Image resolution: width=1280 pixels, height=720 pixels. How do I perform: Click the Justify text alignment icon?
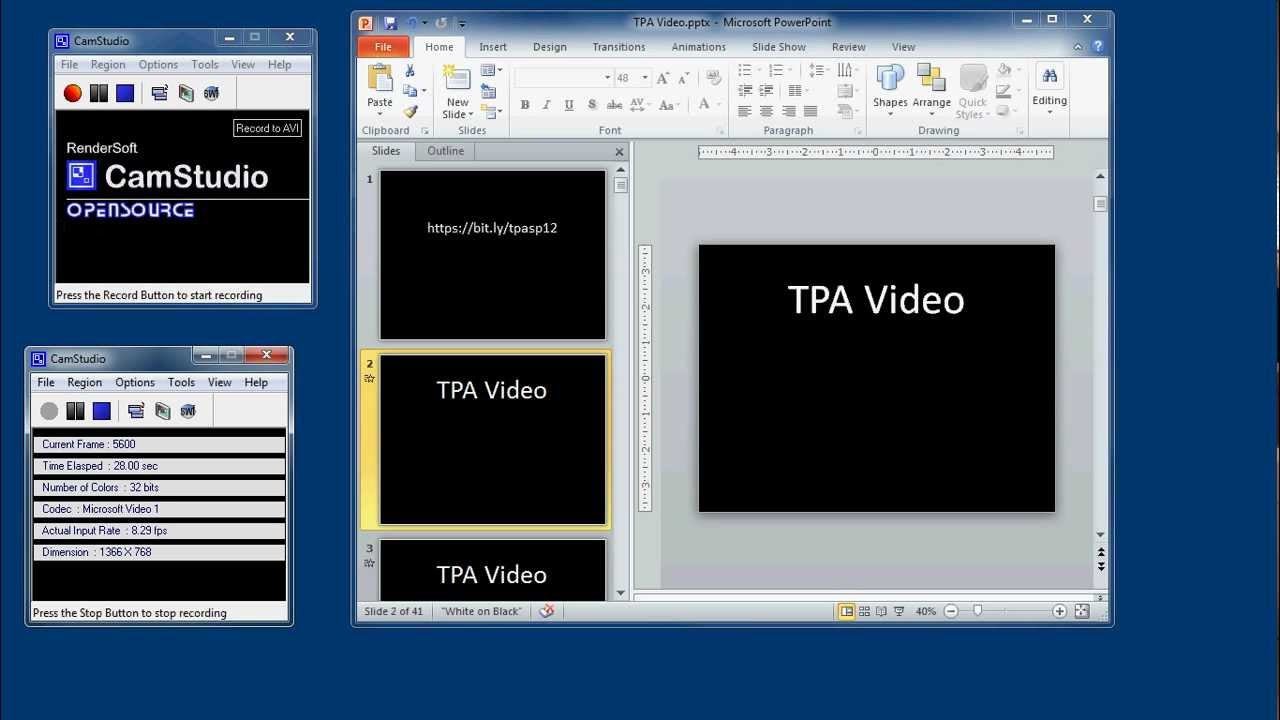(810, 111)
